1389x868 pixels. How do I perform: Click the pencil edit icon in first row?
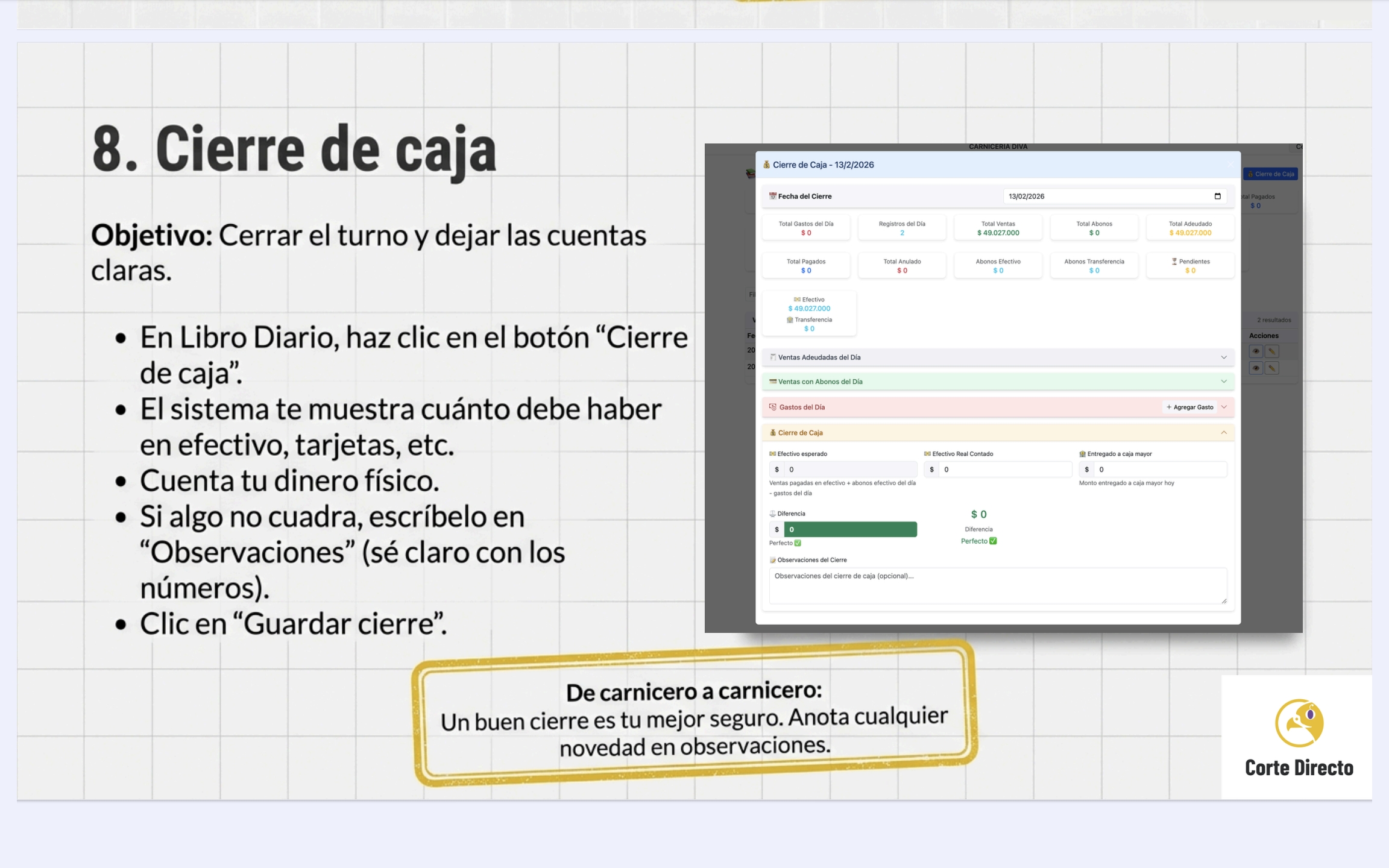[x=1272, y=351]
